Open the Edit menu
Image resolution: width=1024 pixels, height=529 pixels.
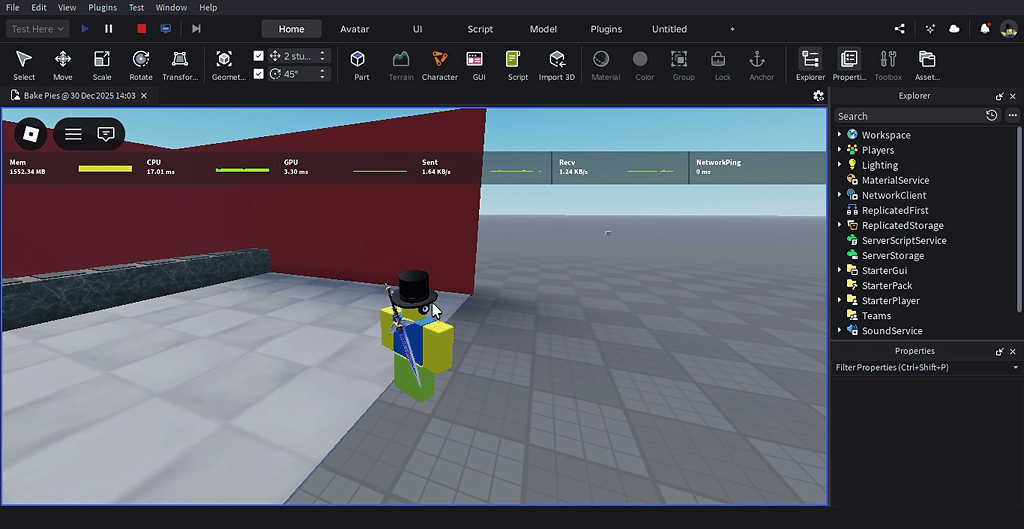coord(39,7)
